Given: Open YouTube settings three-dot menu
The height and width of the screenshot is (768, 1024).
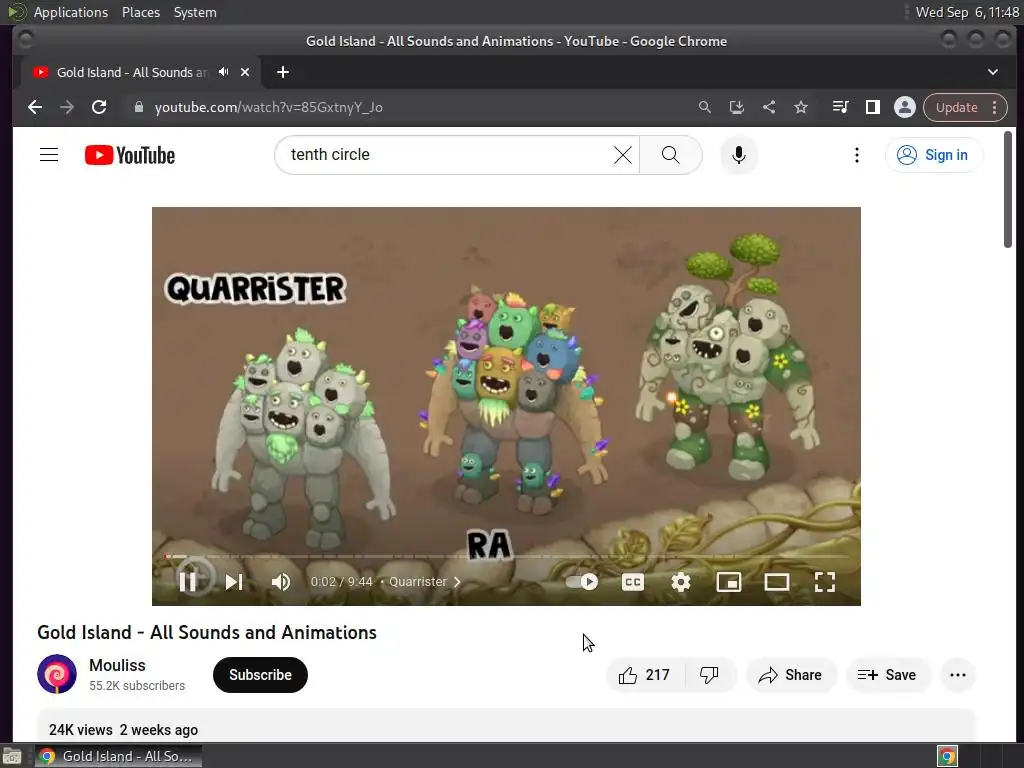Looking at the screenshot, I should click(857, 155).
